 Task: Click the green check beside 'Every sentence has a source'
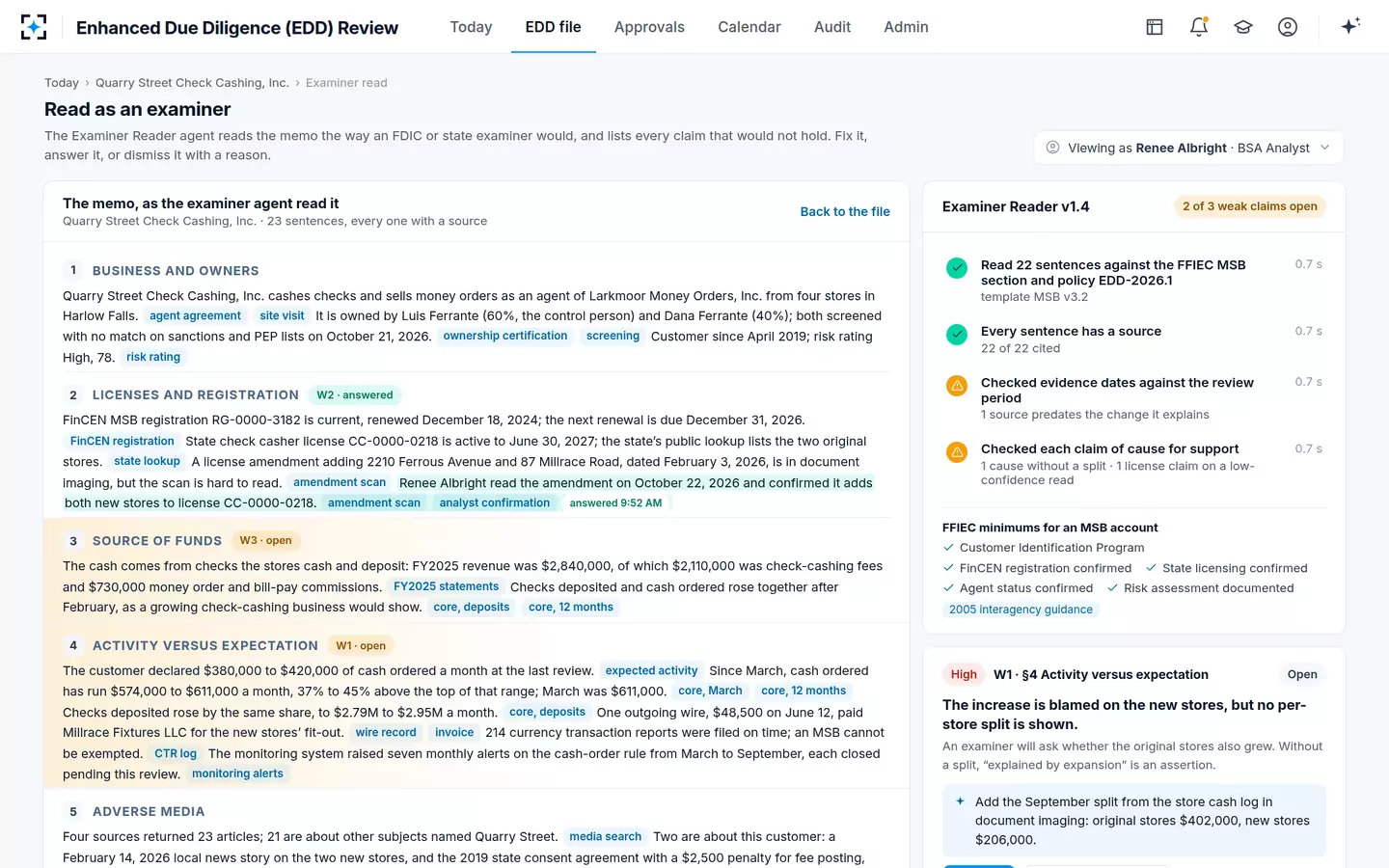(x=957, y=335)
